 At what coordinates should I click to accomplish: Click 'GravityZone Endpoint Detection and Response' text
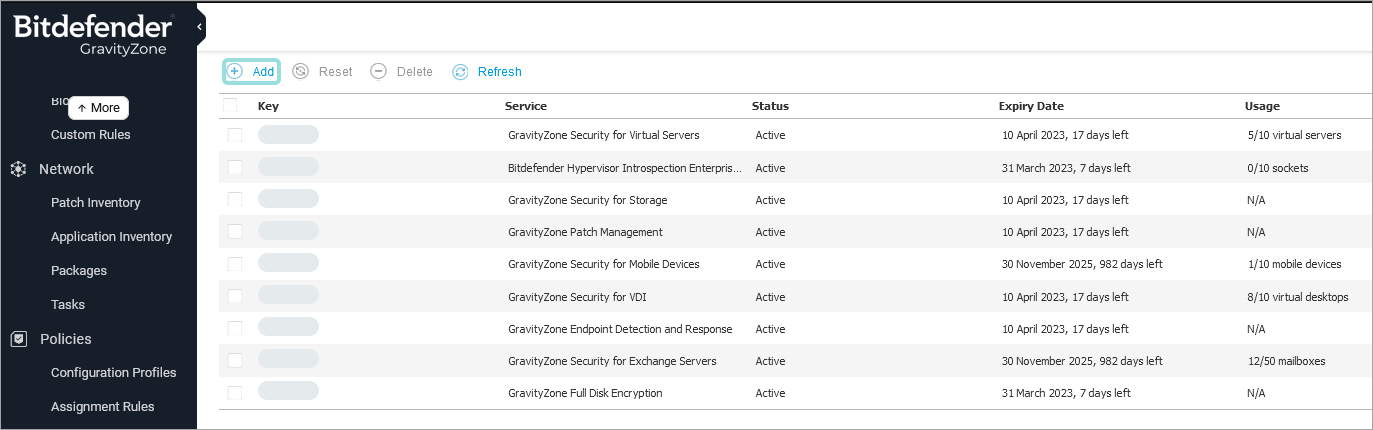(620, 329)
